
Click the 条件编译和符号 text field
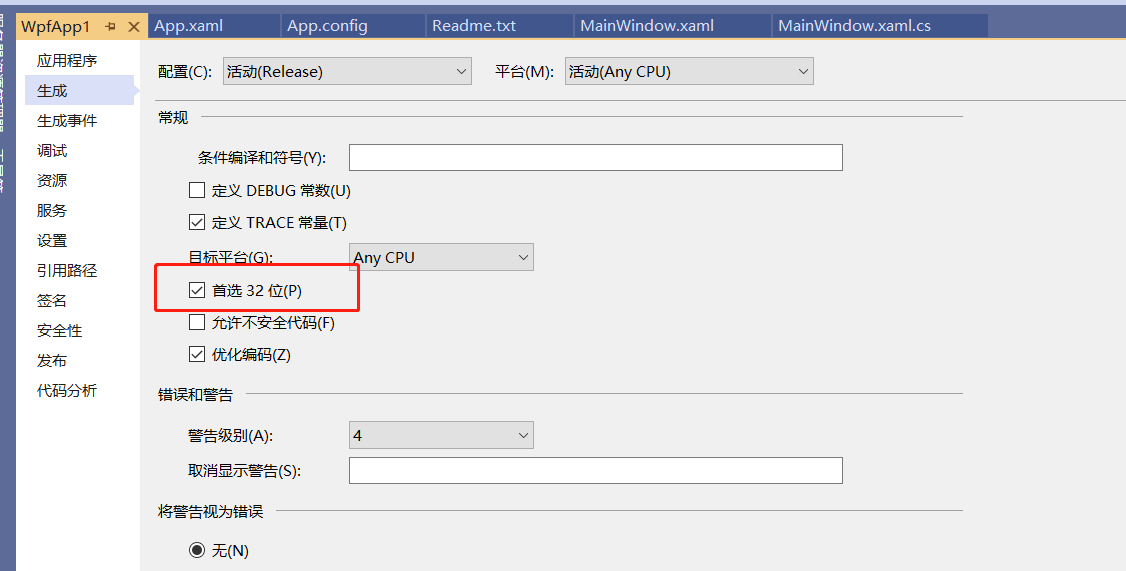click(595, 157)
